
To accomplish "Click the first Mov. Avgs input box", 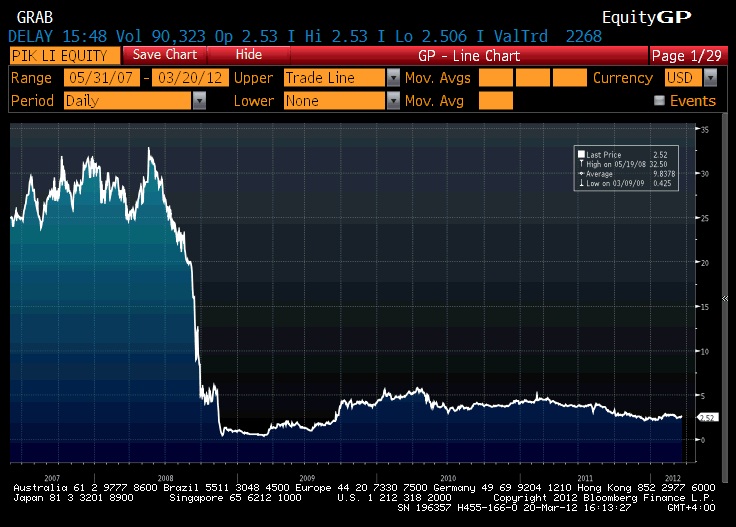I will [496, 77].
